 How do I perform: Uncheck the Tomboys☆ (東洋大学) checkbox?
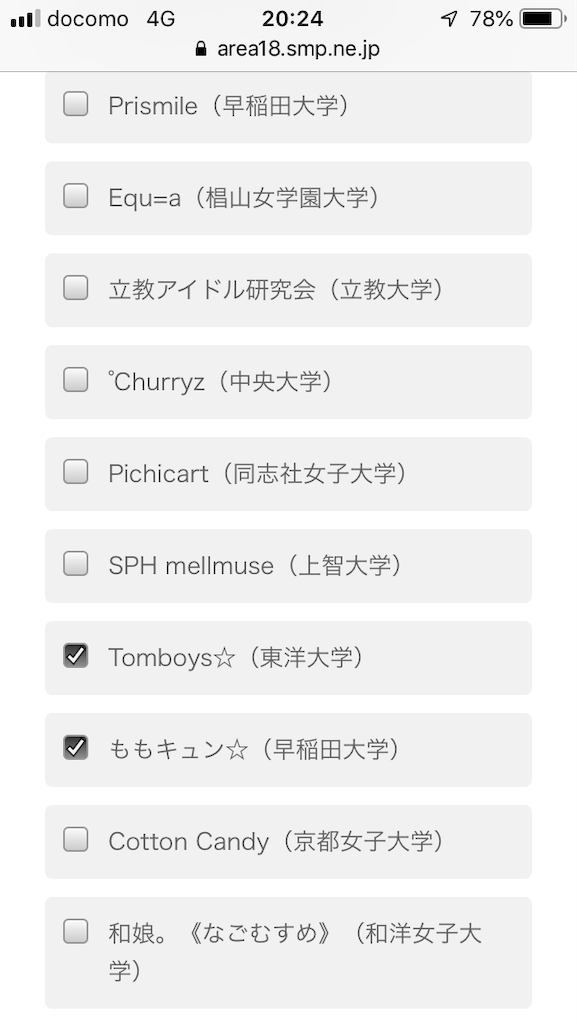pyautogui.click(x=76, y=656)
